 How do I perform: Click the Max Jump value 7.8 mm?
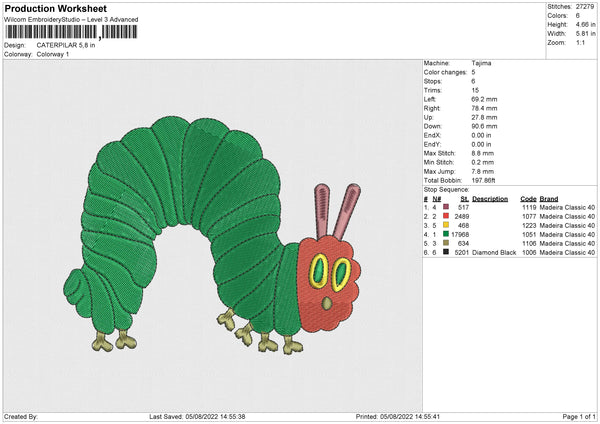tap(483, 171)
